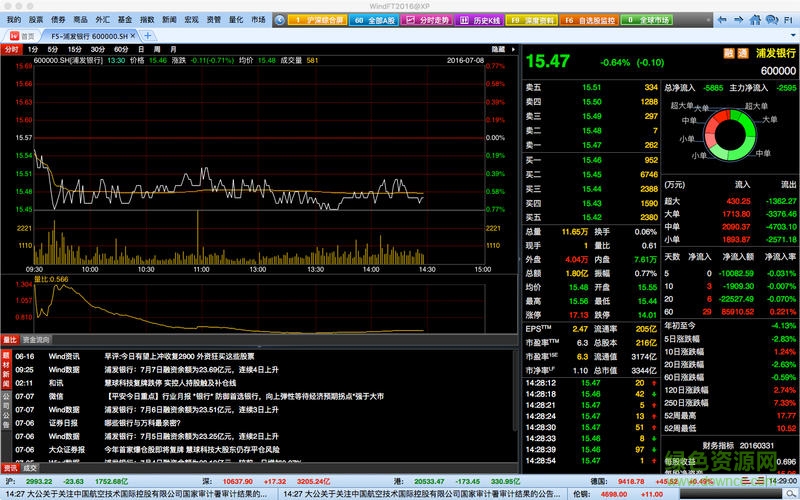Open the 新闻 menu
800x500 pixels.
(169, 19)
